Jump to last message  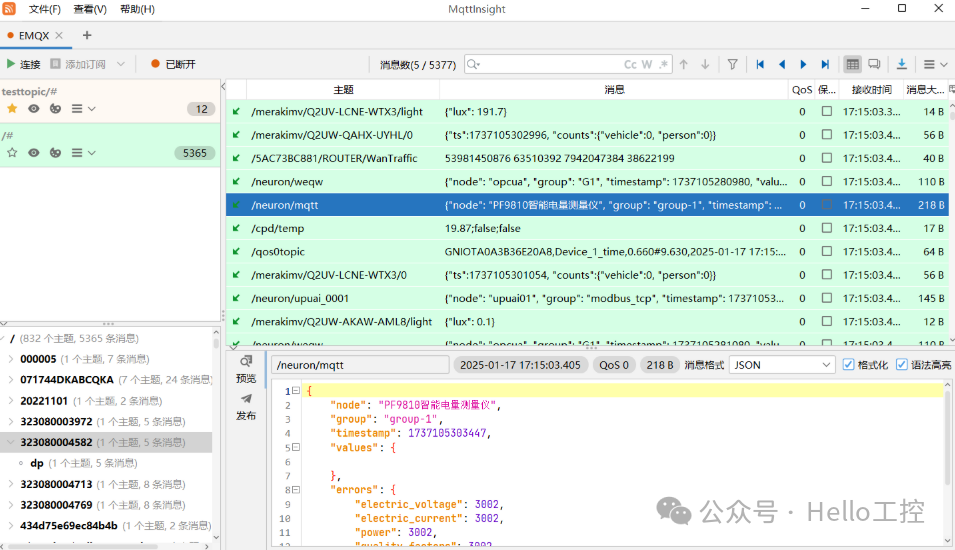pyautogui.click(x=825, y=64)
